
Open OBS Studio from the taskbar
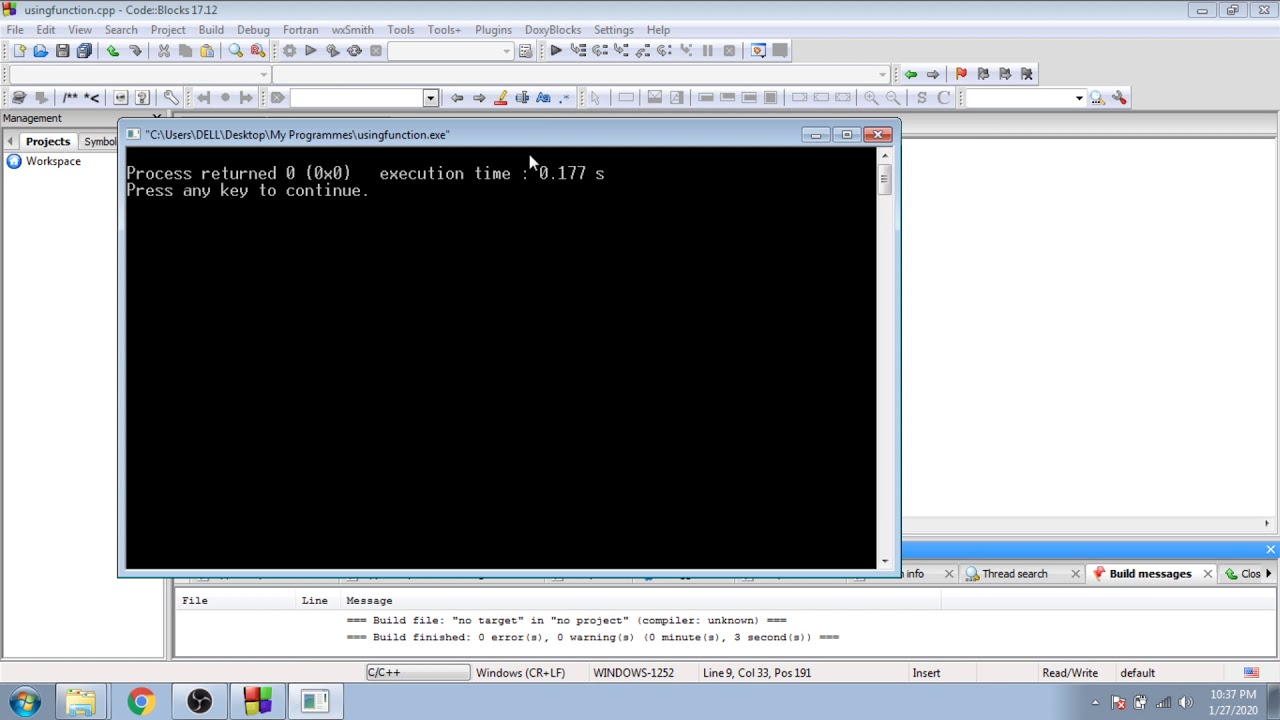(199, 702)
